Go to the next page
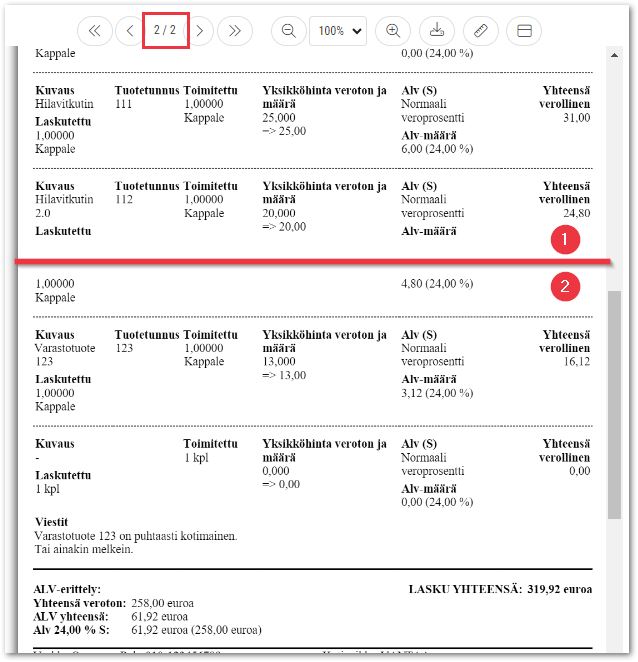The height and width of the screenshot is (662, 638). (200, 31)
